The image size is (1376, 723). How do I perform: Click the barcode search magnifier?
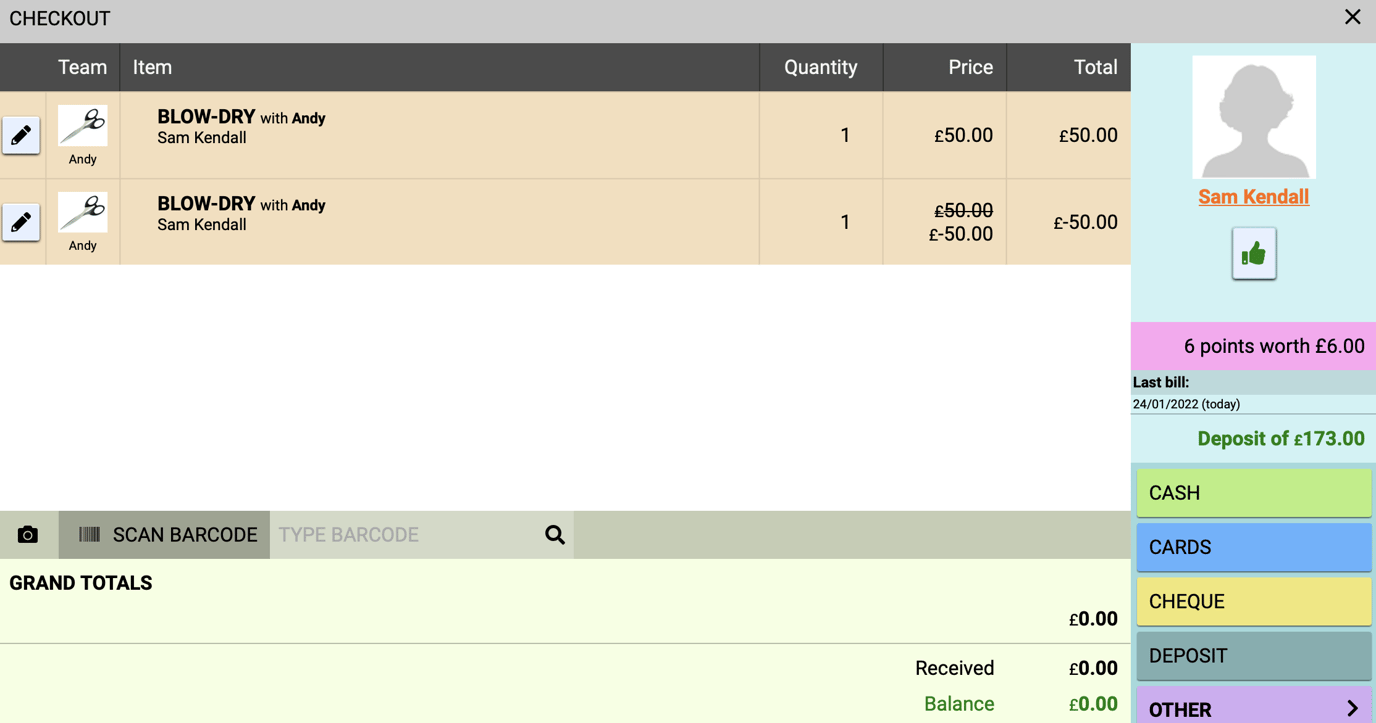(x=554, y=534)
